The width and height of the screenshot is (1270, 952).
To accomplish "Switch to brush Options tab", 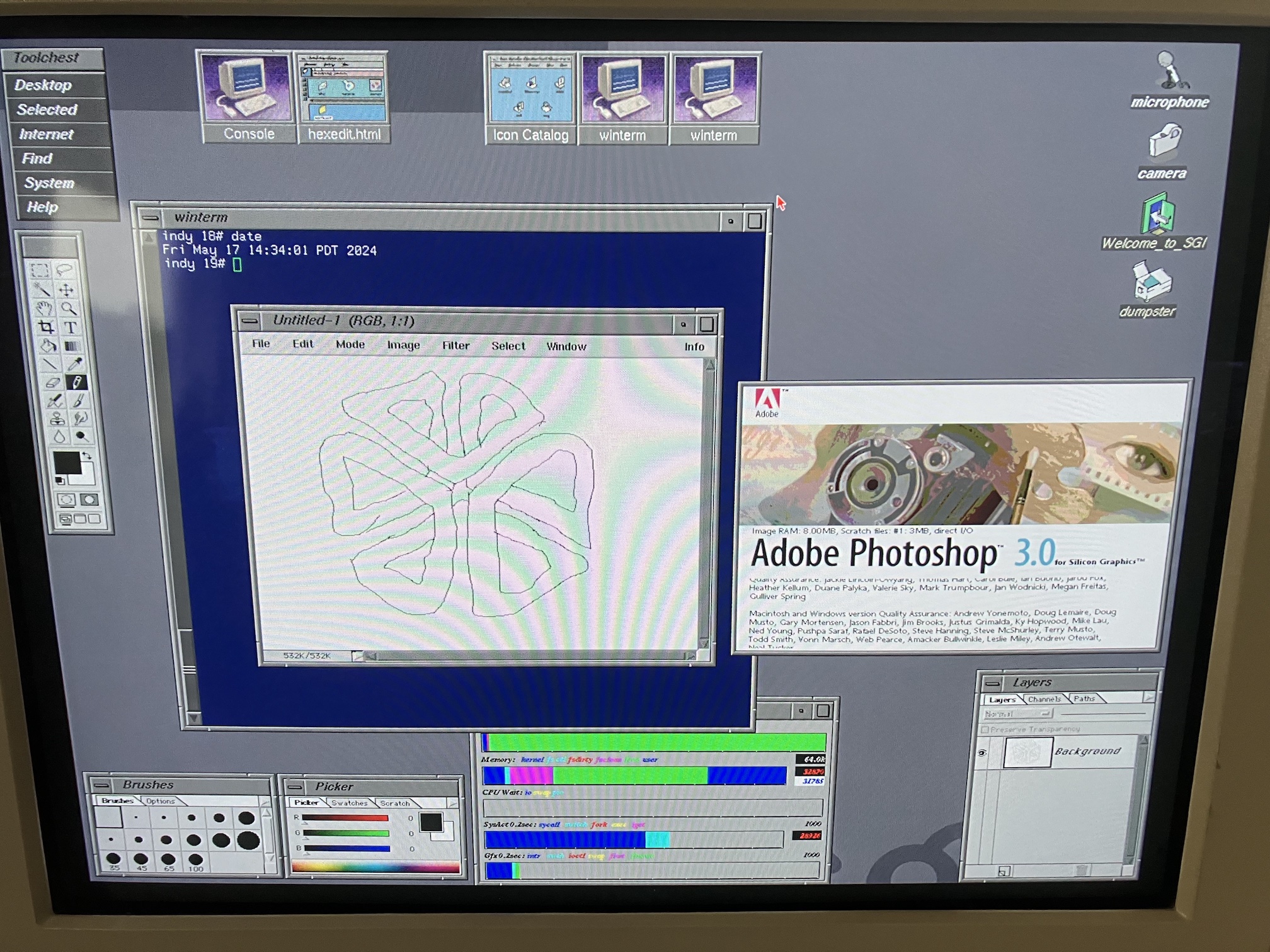I will click(161, 801).
